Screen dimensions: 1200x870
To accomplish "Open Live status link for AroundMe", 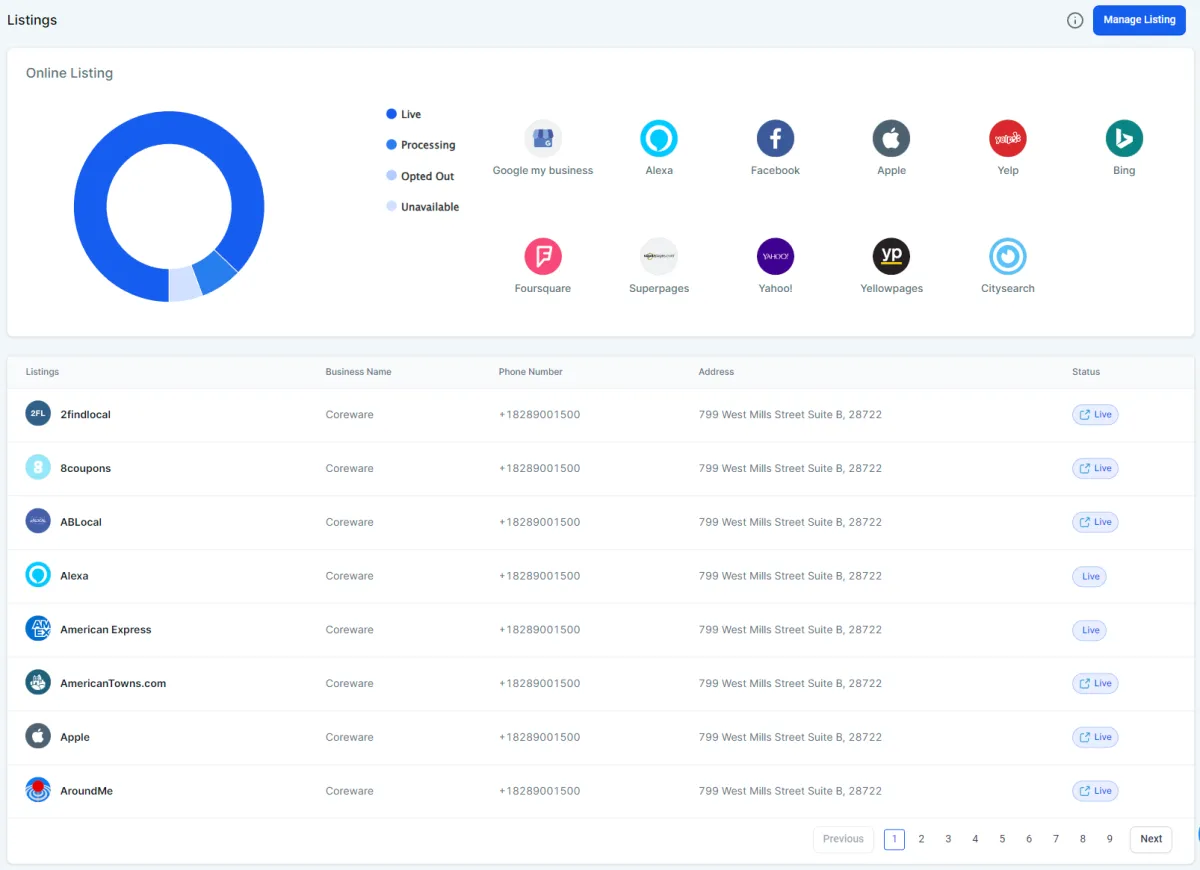I will (1095, 791).
